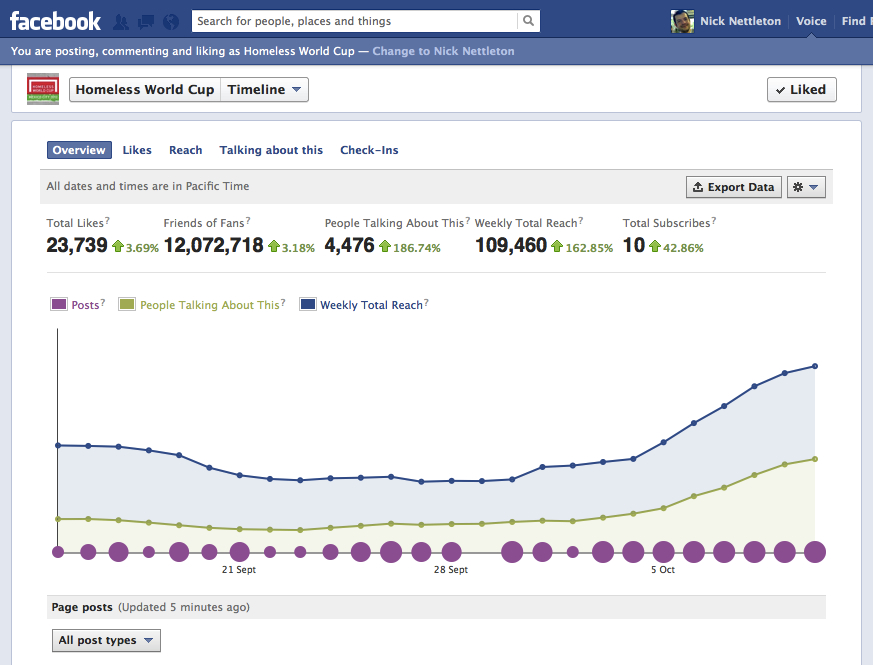The height and width of the screenshot is (665, 873).
Task: Click Change to Nick Nettleton link
Action: point(443,51)
